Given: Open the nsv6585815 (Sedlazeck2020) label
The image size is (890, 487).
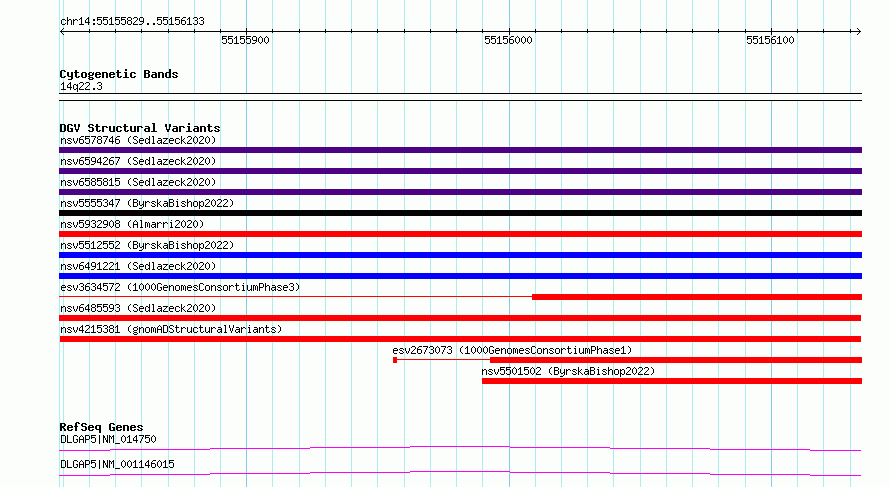Looking at the screenshot, I should coord(138,182).
